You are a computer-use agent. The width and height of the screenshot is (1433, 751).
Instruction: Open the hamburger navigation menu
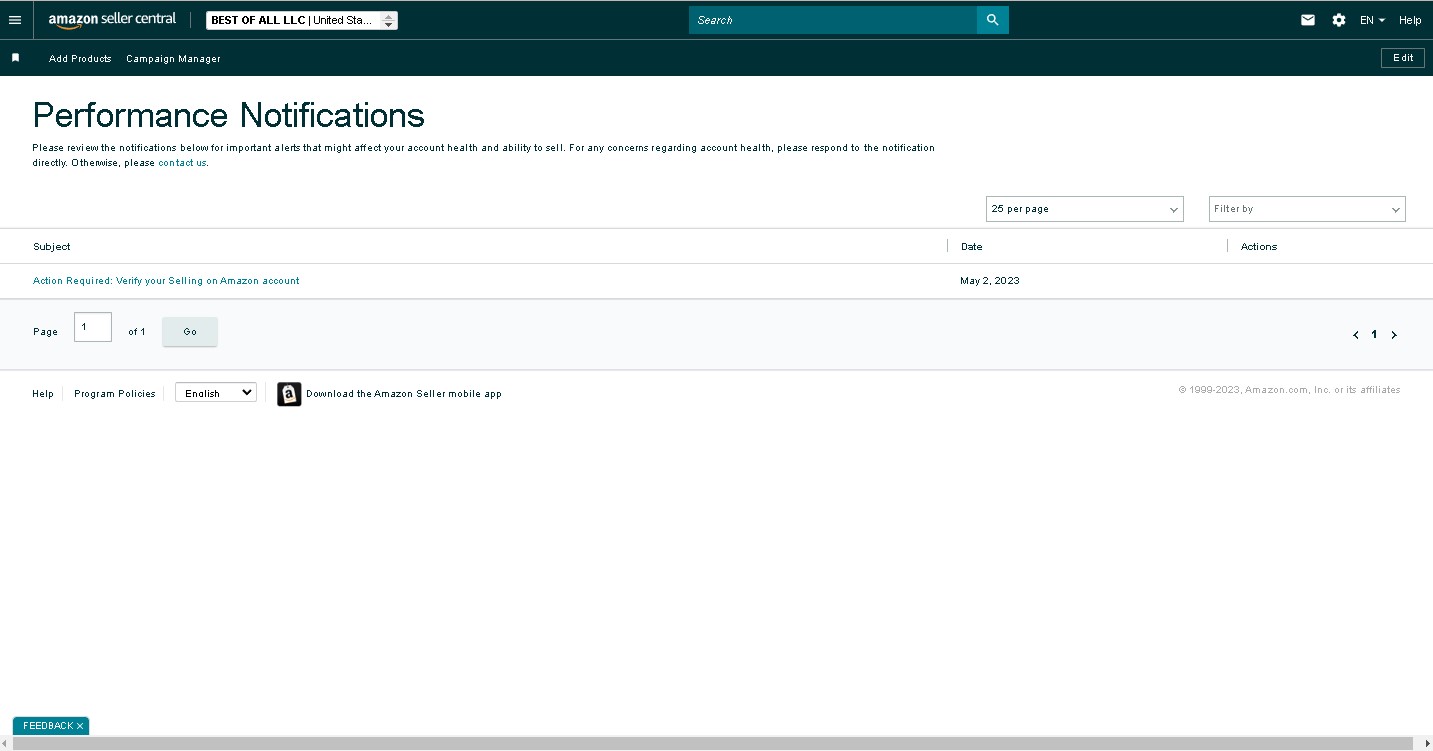click(15, 20)
